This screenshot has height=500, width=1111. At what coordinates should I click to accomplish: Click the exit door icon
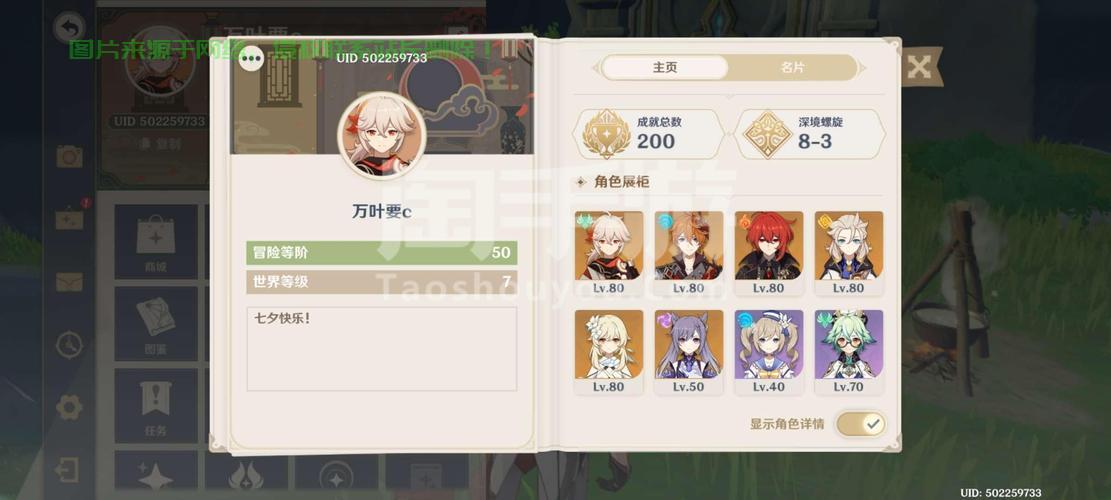[67, 470]
